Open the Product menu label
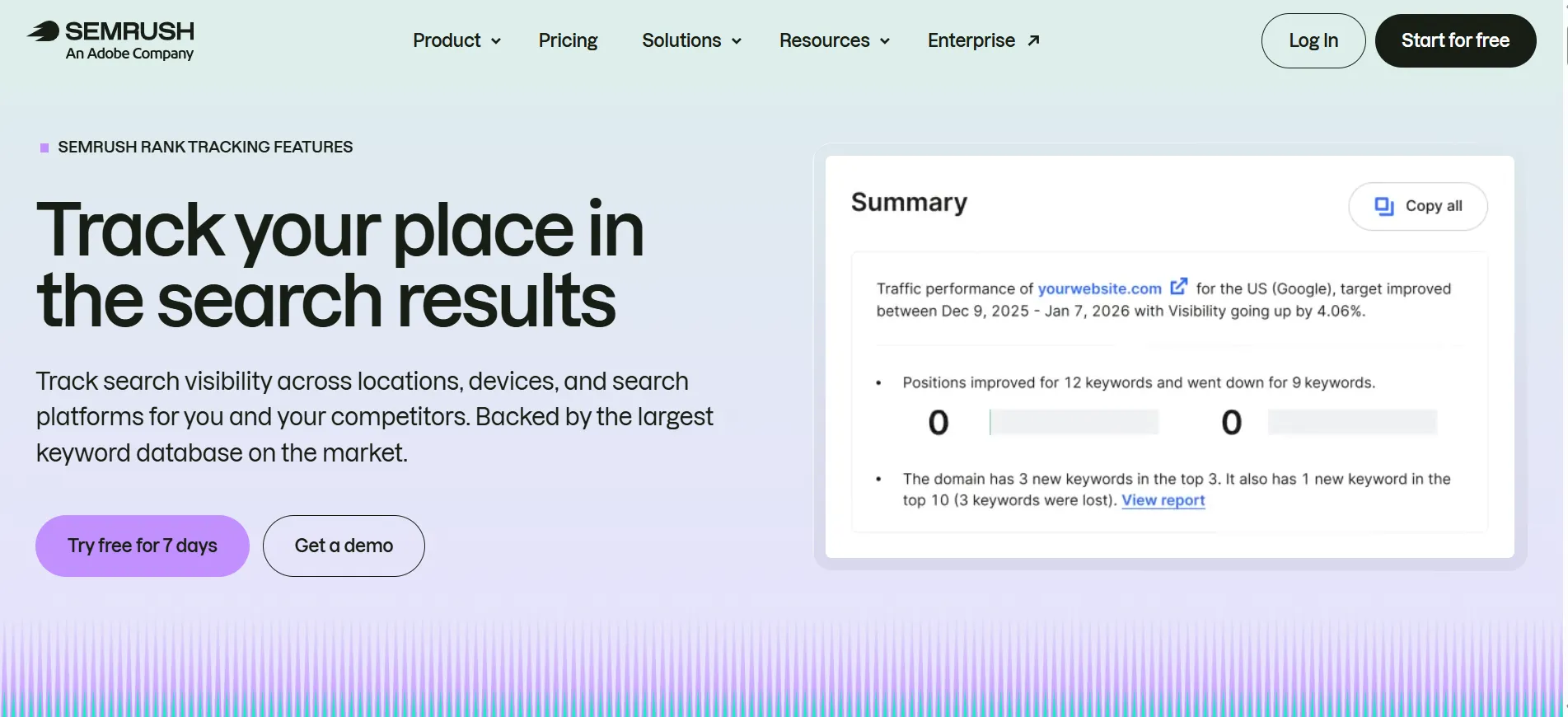Image resolution: width=1568 pixels, height=717 pixels. point(447,40)
